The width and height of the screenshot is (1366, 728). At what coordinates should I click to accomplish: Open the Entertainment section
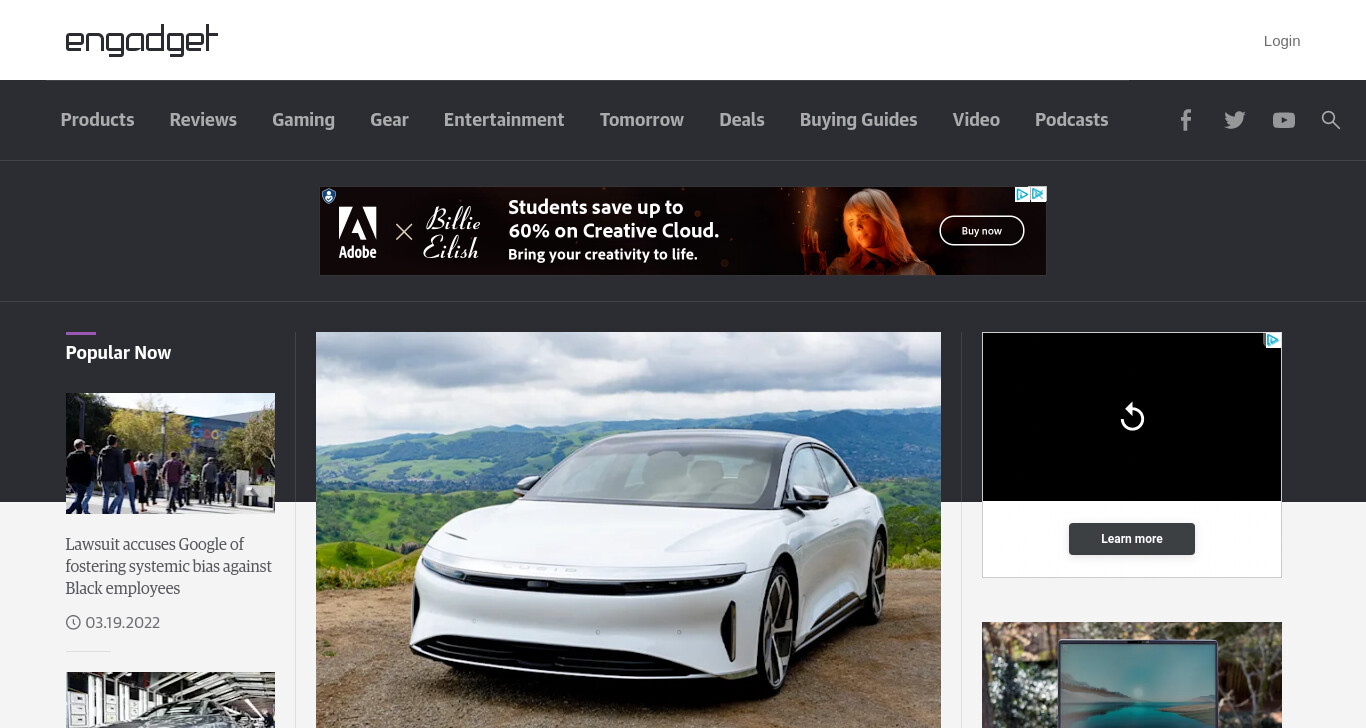pyautogui.click(x=504, y=120)
